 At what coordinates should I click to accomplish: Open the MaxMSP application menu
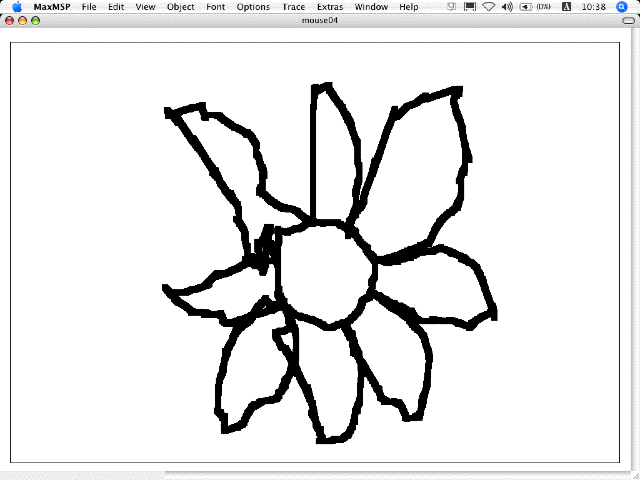[52, 7]
